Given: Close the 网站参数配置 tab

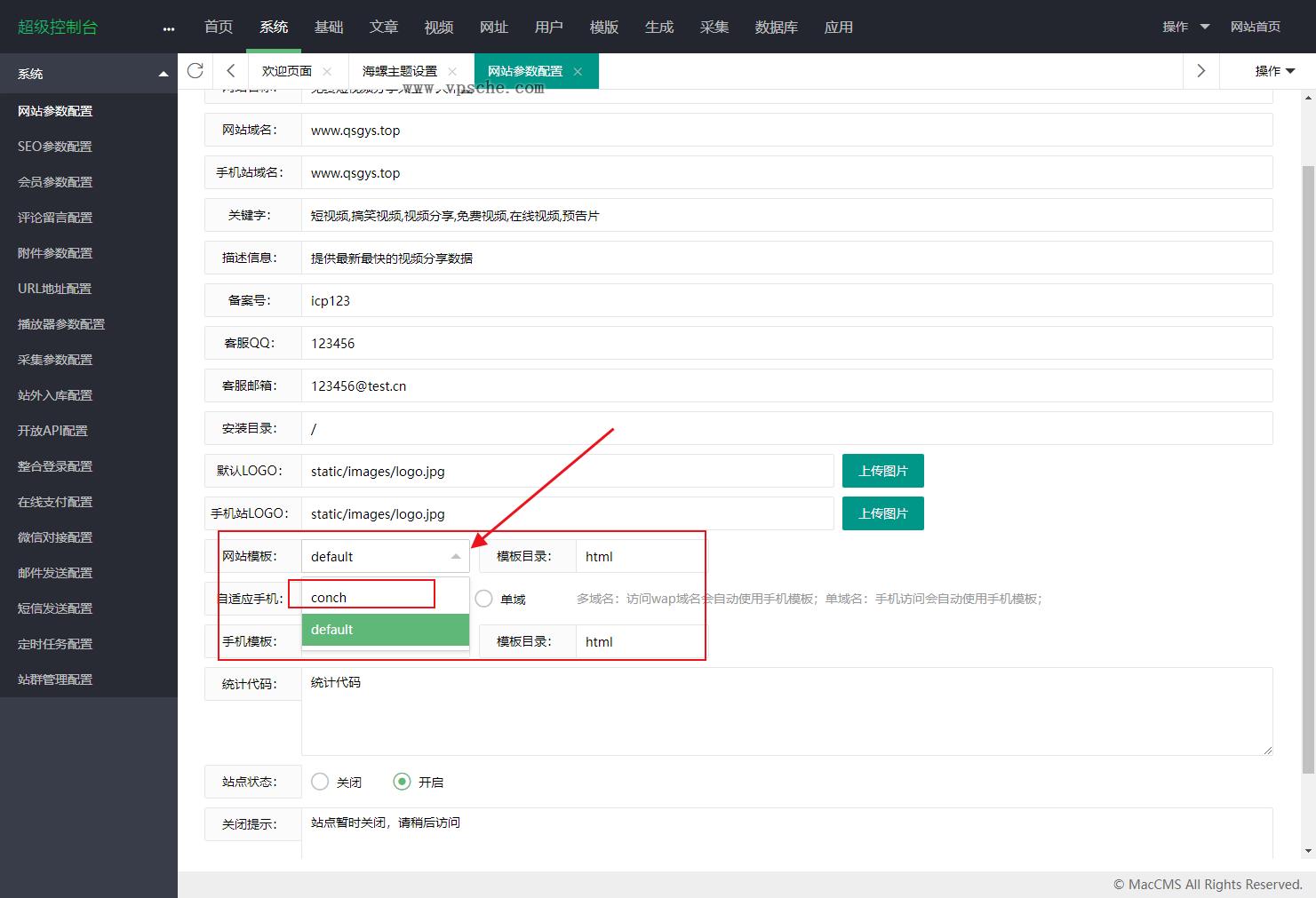Looking at the screenshot, I should tap(578, 70).
